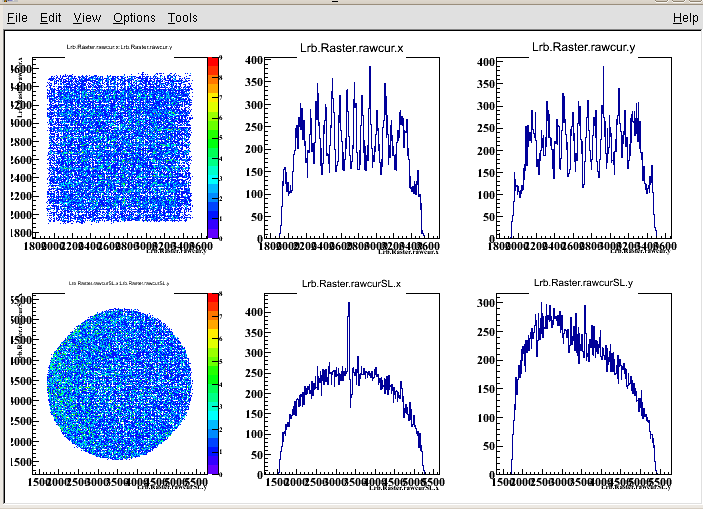Click the rawcur 2D scatter plot title
This screenshot has width=703, height=509.
point(119,47)
